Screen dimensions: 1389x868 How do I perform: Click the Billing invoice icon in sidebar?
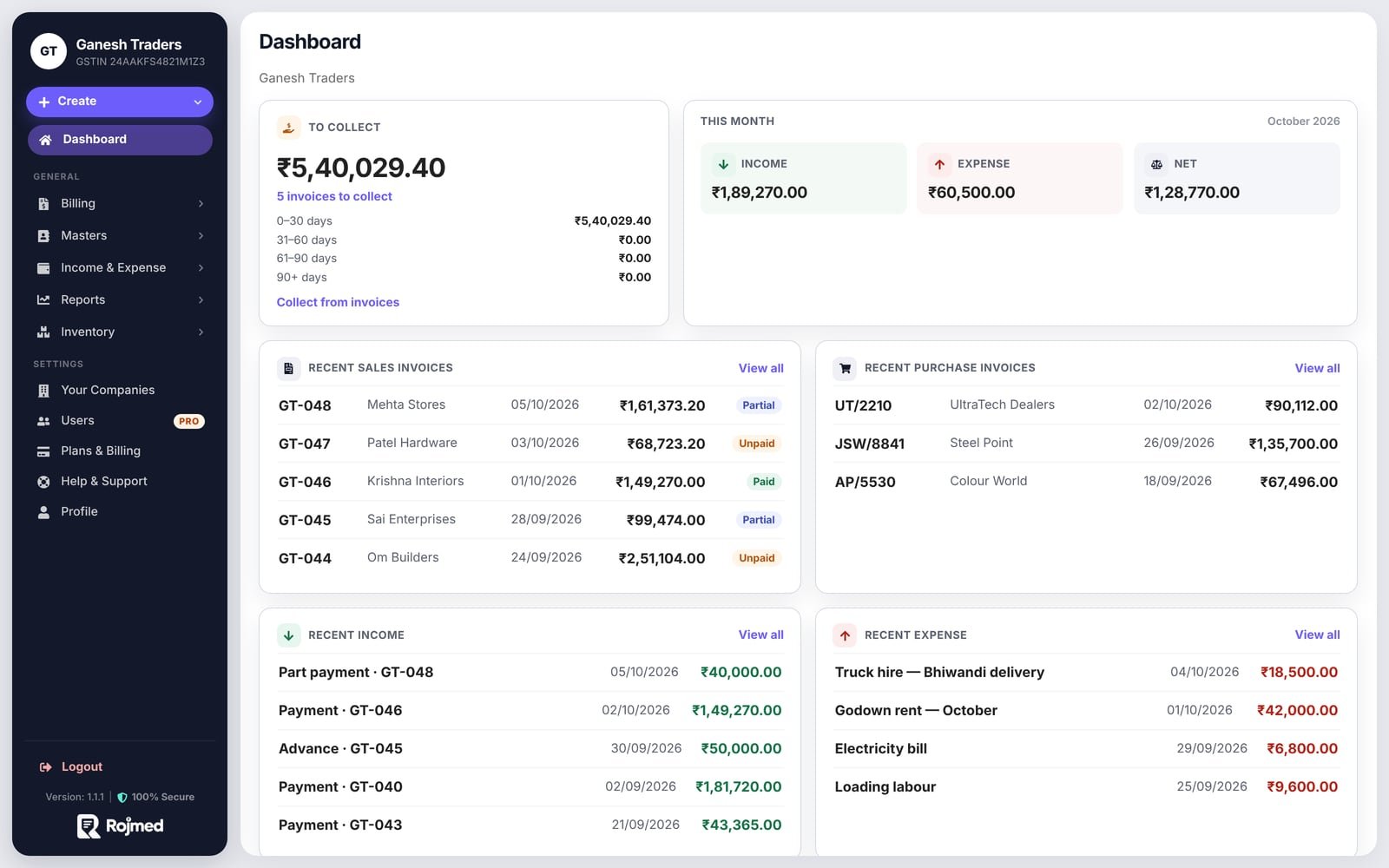coord(43,204)
